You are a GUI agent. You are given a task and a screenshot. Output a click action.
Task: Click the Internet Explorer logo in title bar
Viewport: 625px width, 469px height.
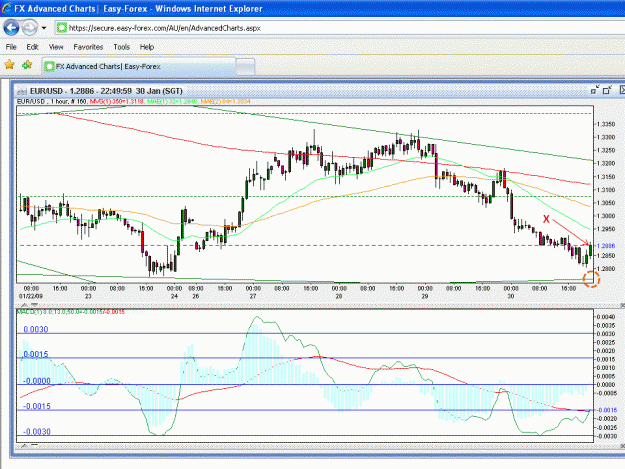pyautogui.click(x=6, y=8)
